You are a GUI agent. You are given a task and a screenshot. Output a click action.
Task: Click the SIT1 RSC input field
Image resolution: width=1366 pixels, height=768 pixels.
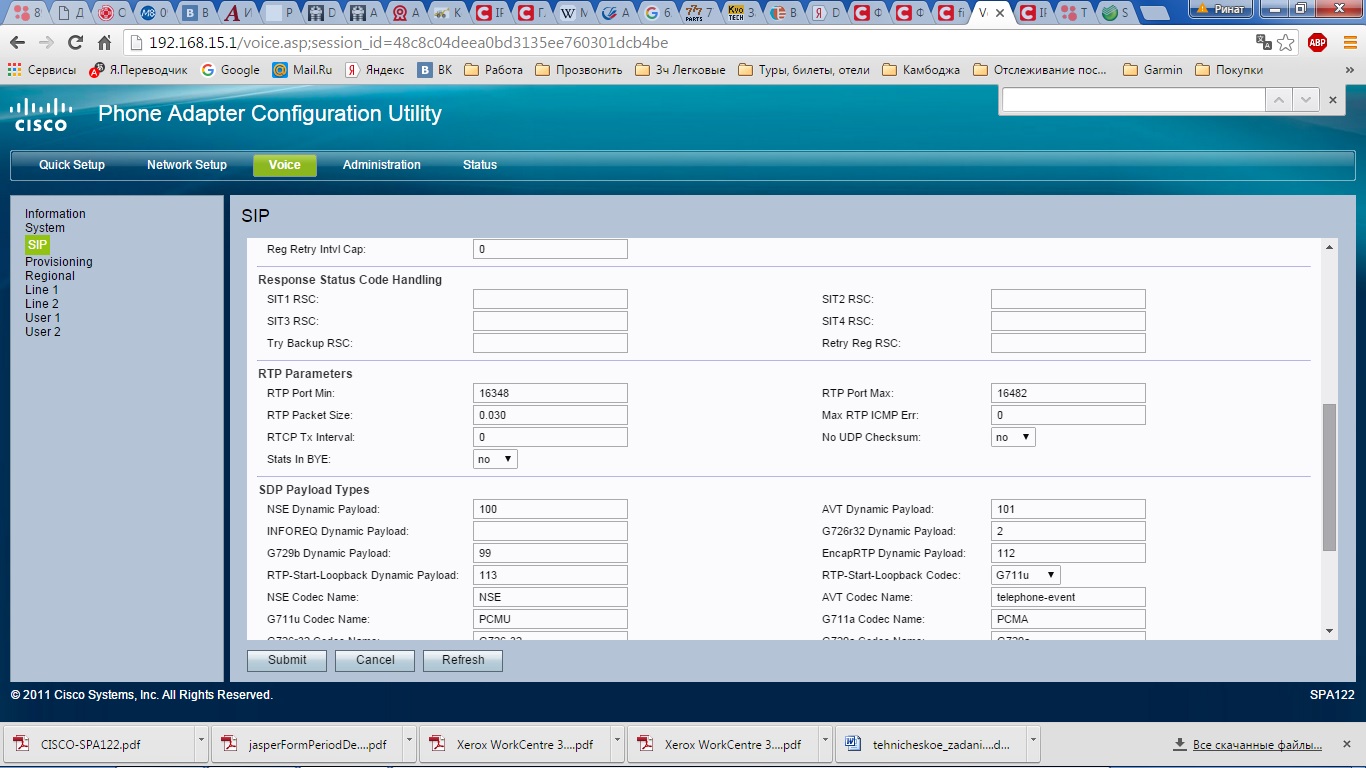(x=550, y=299)
